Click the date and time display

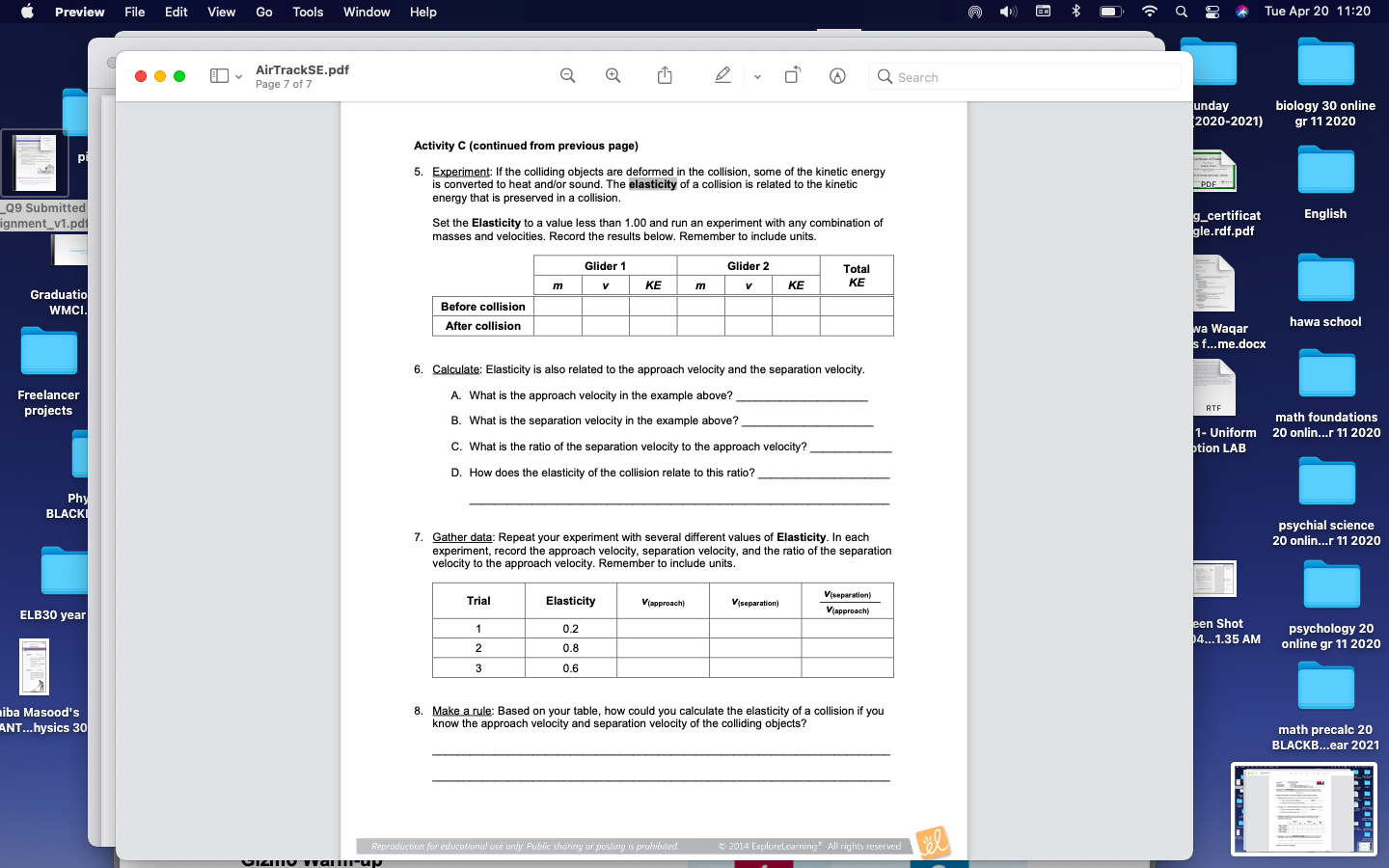click(1318, 12)
